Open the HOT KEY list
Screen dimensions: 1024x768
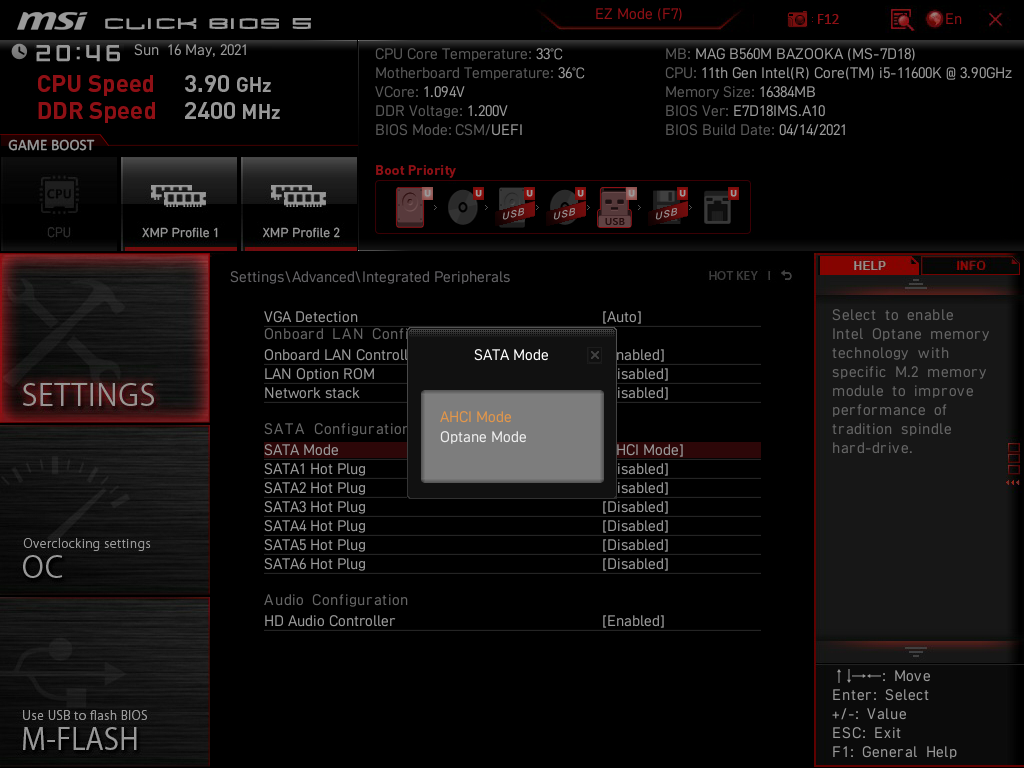coord(733,276)
